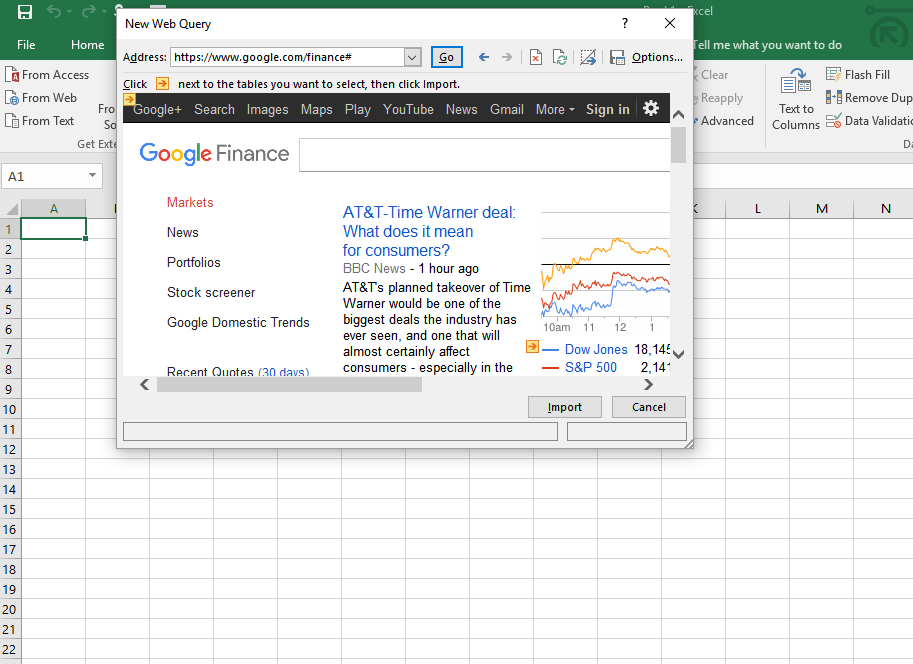The height and width of the screenshot is (664, 913).
Task: Click YouTube in Google bar
Action: point(408,110)
